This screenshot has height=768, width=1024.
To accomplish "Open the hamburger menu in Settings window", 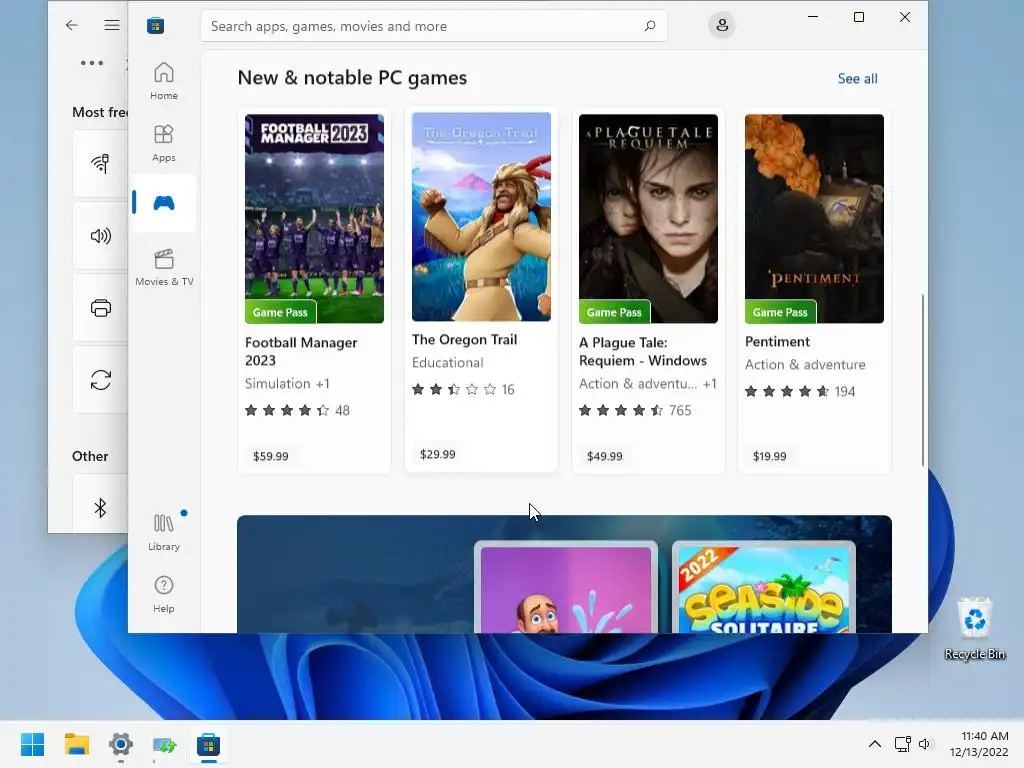I will click(112, 25).
